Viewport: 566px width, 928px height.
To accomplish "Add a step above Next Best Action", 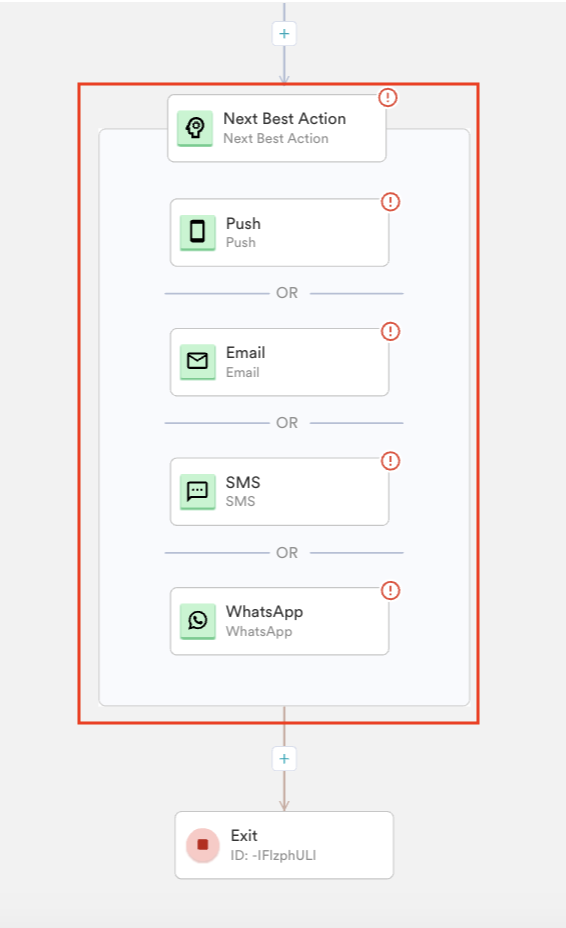I will [284, 34].
